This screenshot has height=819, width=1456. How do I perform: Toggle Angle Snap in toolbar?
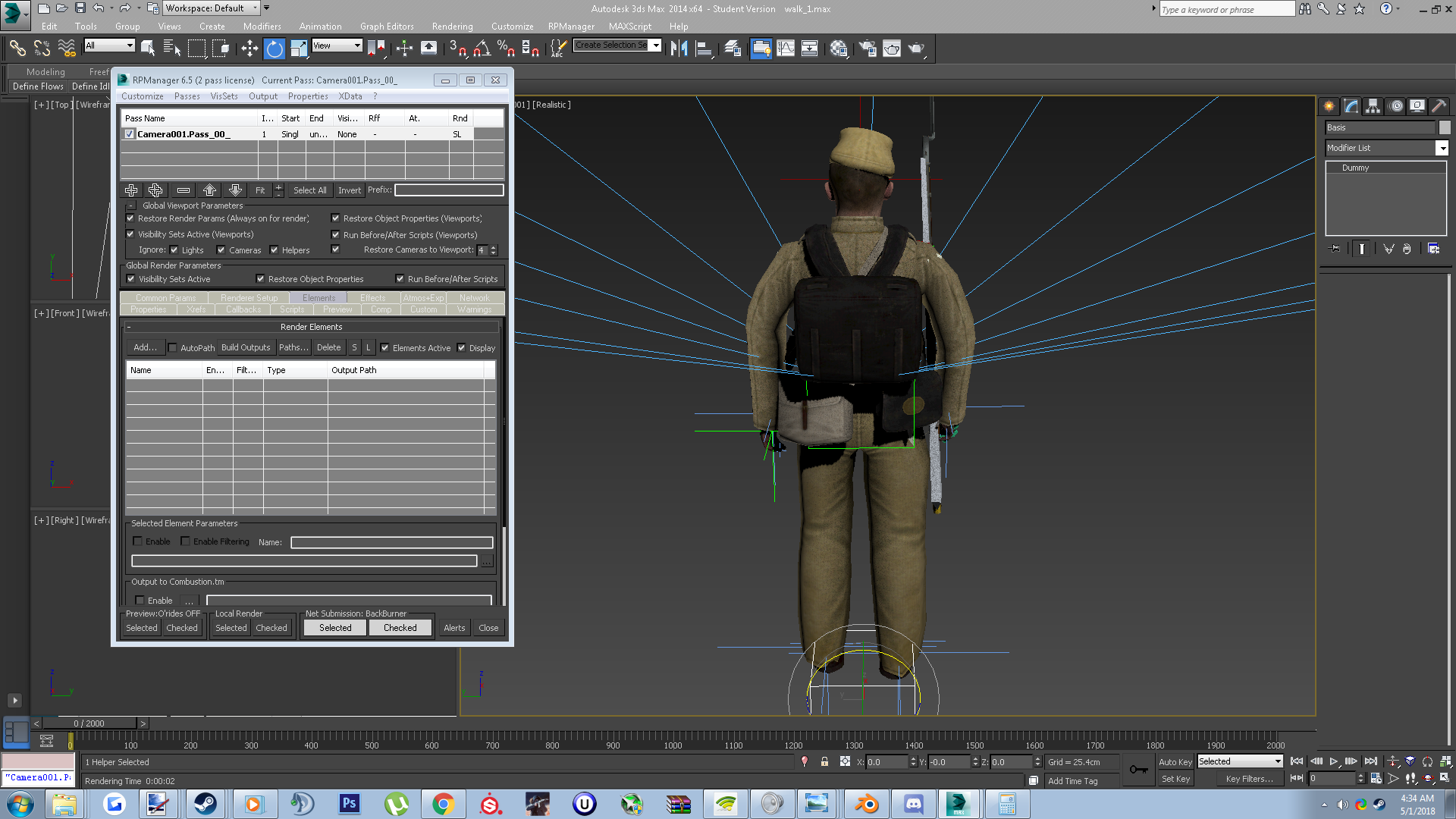click(x=482, y=49)
